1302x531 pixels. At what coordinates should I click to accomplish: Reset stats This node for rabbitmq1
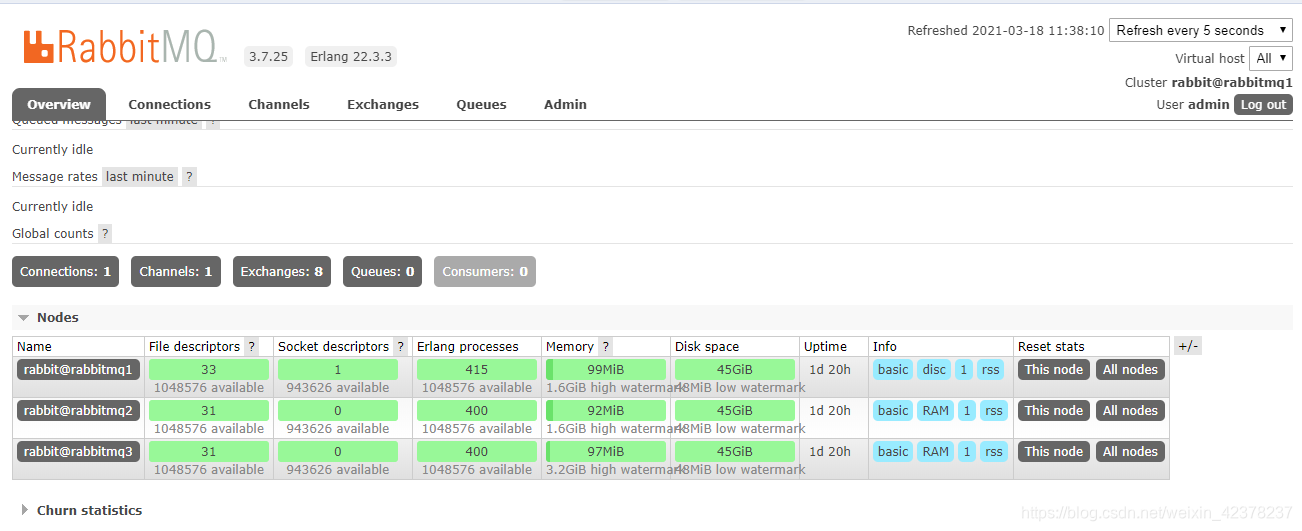(1054, 369)
